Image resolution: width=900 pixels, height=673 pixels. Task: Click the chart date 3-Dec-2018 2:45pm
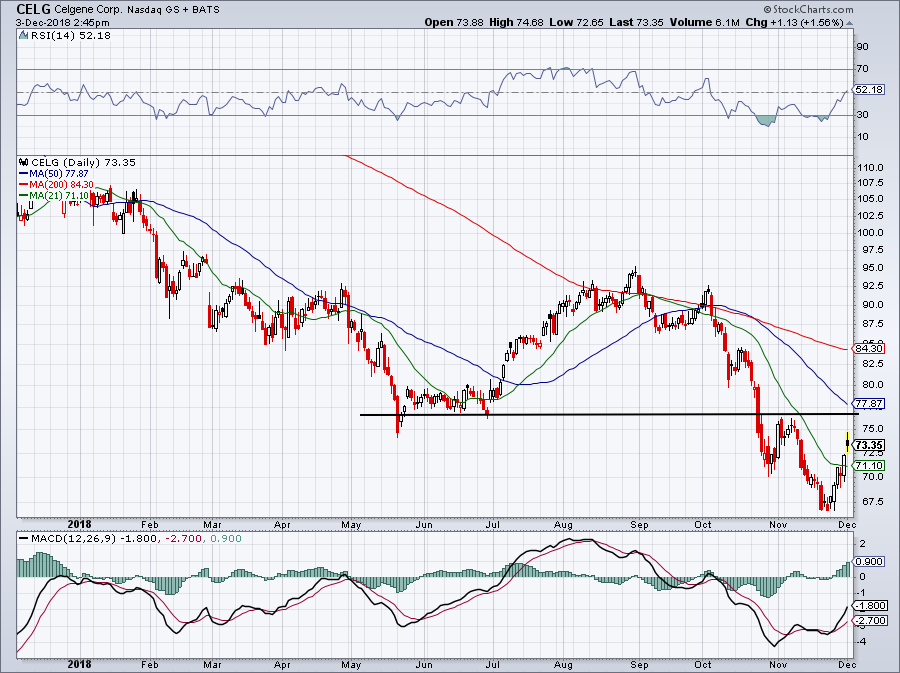pyautogui.click(x=63, y=22)
